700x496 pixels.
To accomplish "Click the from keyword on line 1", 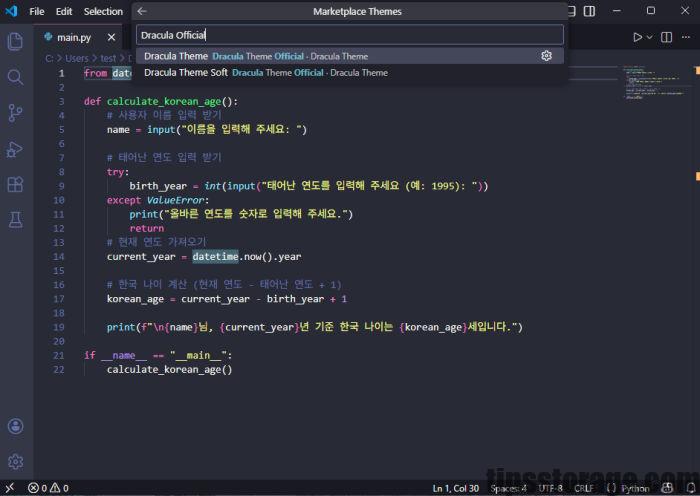I will (96, 73).
